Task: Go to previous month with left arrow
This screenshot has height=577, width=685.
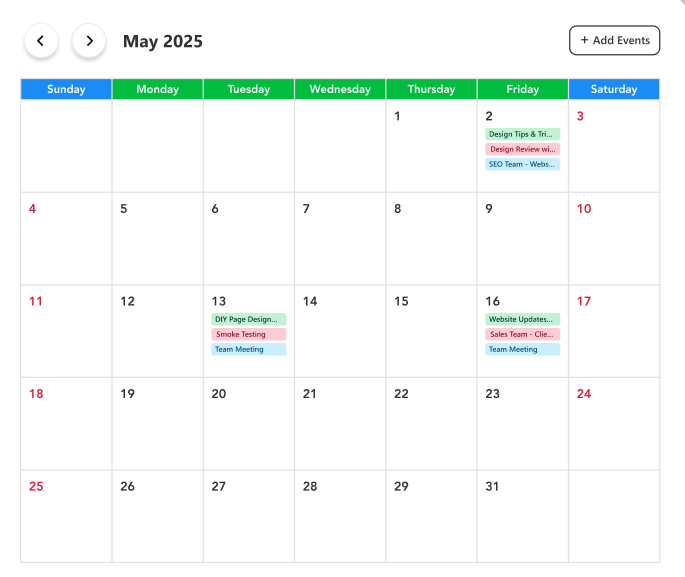Action: pos(41,41)
